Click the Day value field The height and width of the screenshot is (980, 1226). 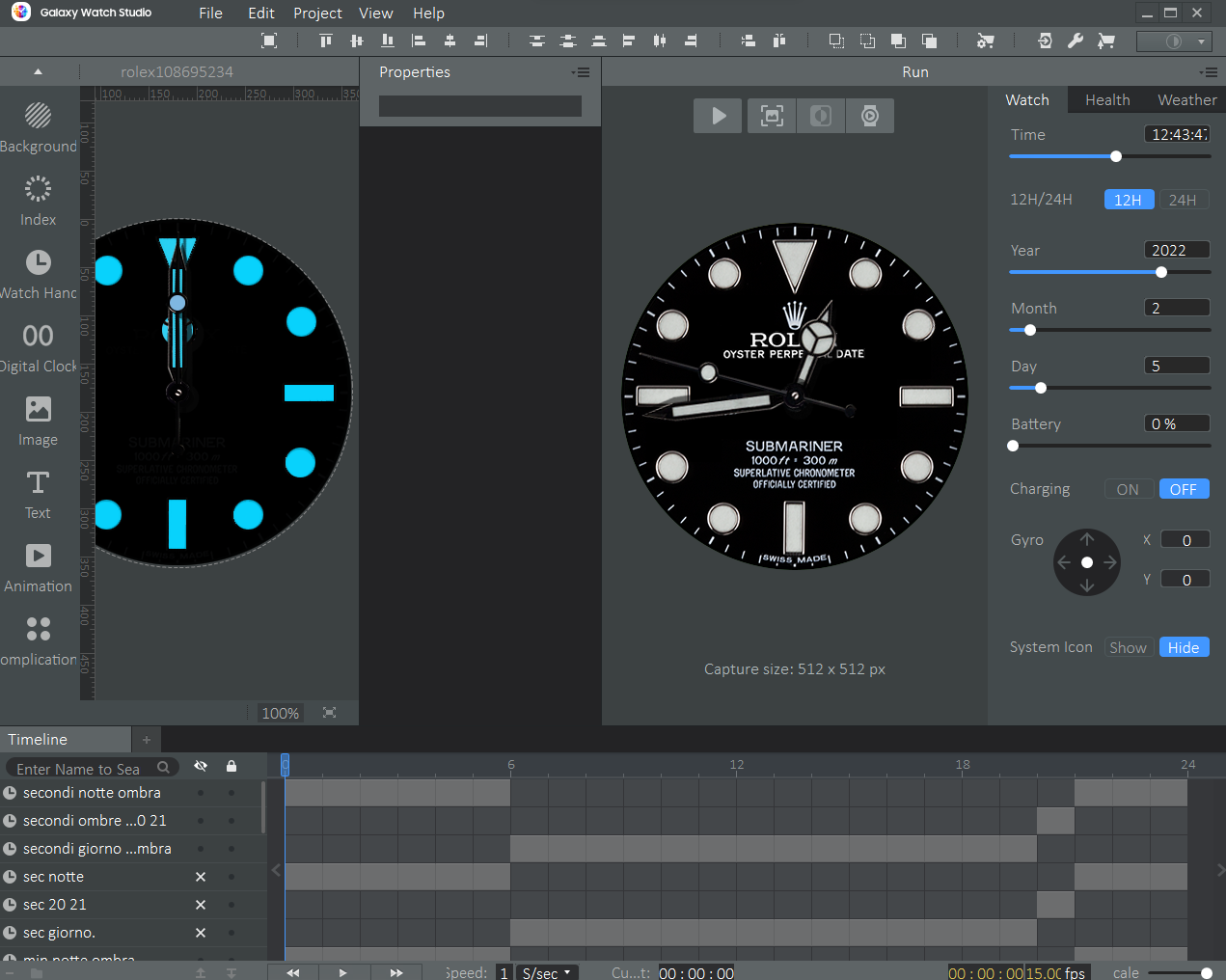[x=1177, y=366]
